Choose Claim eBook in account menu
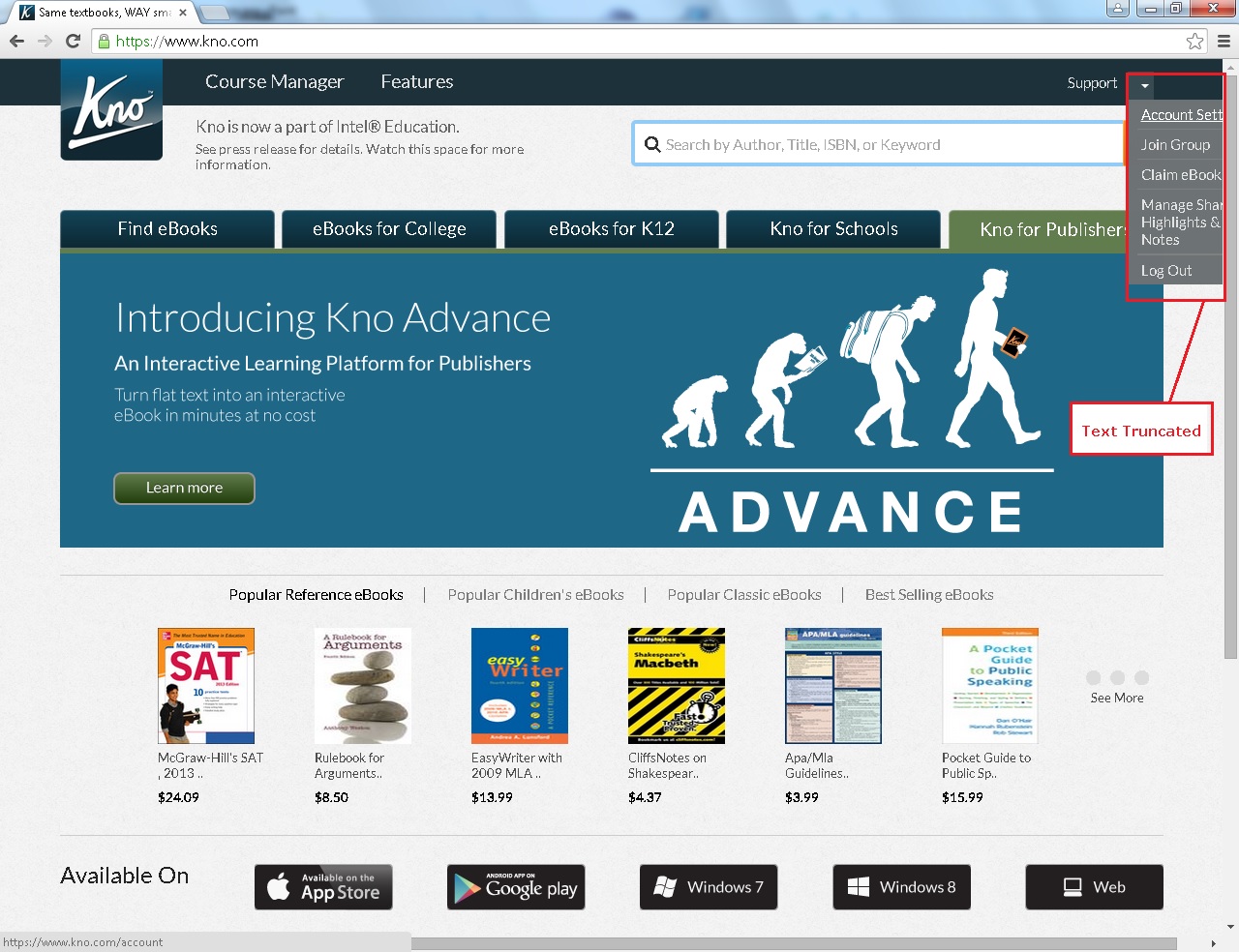The width and height of the screenshot is (1239, 952). pos(1181,174)
